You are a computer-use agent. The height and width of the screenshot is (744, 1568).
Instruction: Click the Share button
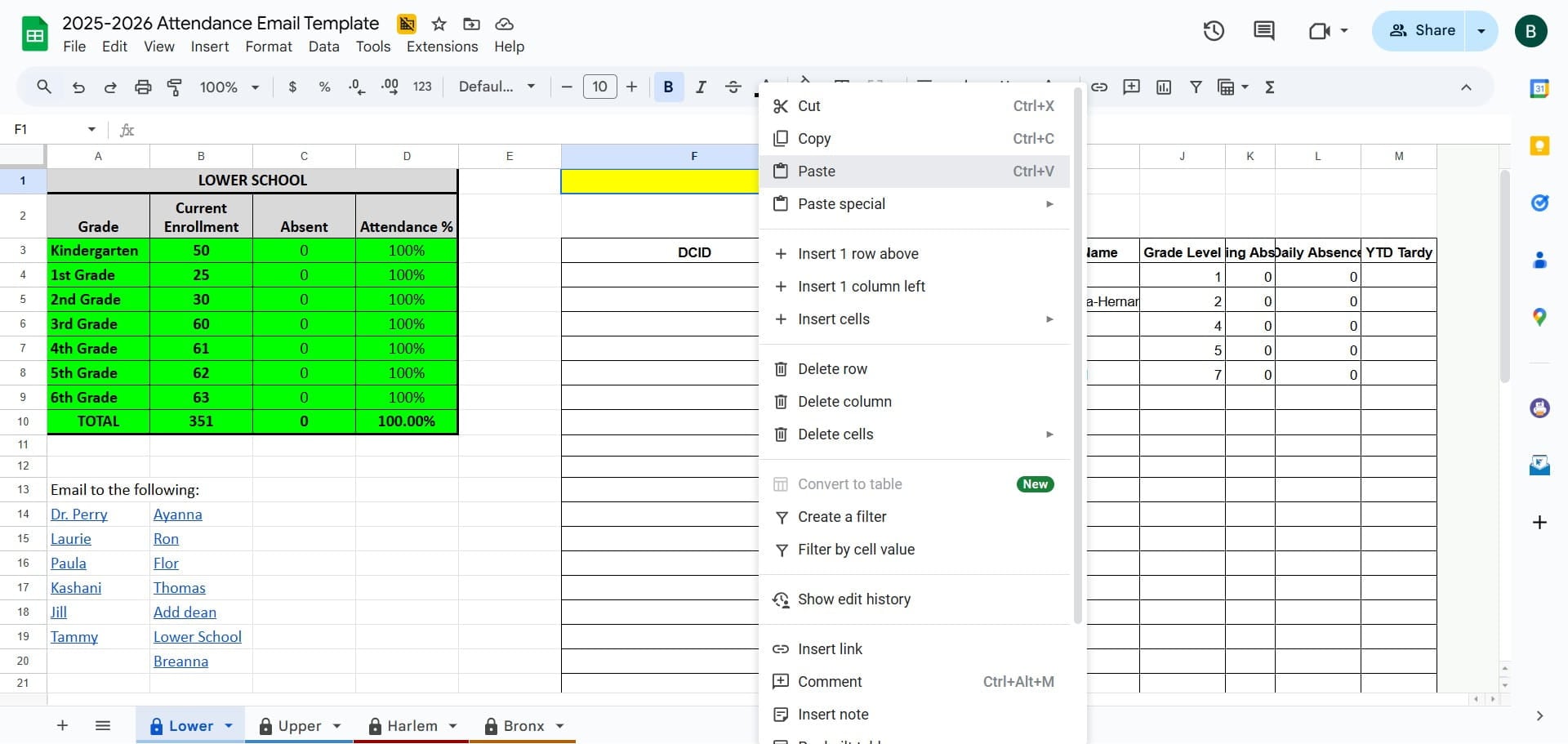(x=1419, y=31)
